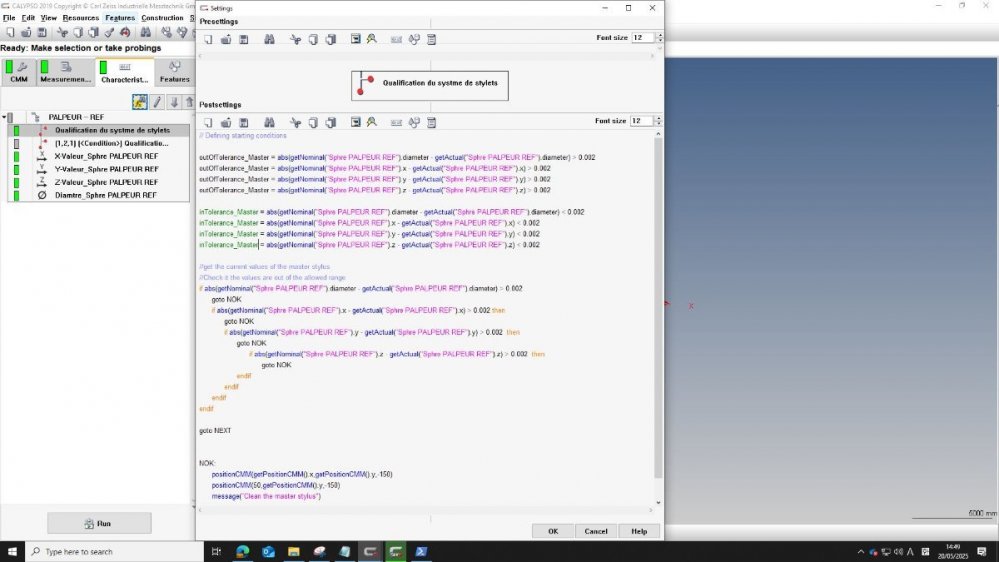Viewport: 999px width, 562px height.
Task: Toggle green status box of Diamtre_Sphre PALPEUR REF
Action: coord(16,195)
